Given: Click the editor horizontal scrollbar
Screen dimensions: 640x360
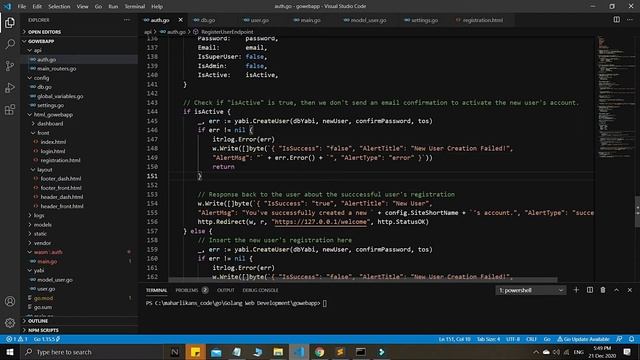Looking at the screenshot, I should tap(363, 280).
